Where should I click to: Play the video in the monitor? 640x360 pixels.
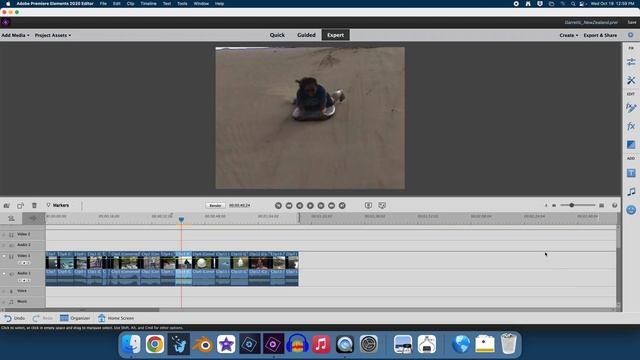[x=310, y=205]
